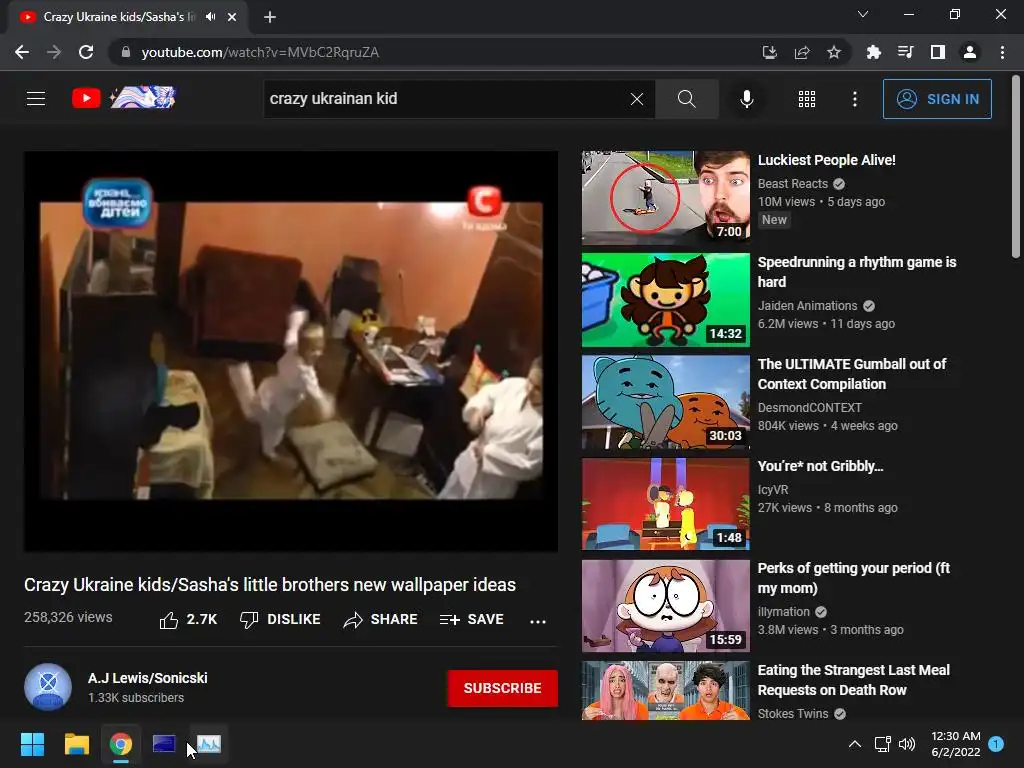This screenshot has height=768, width=1024.
Task: Install app via address bar install icon
Action: click(x=769, y=52)
